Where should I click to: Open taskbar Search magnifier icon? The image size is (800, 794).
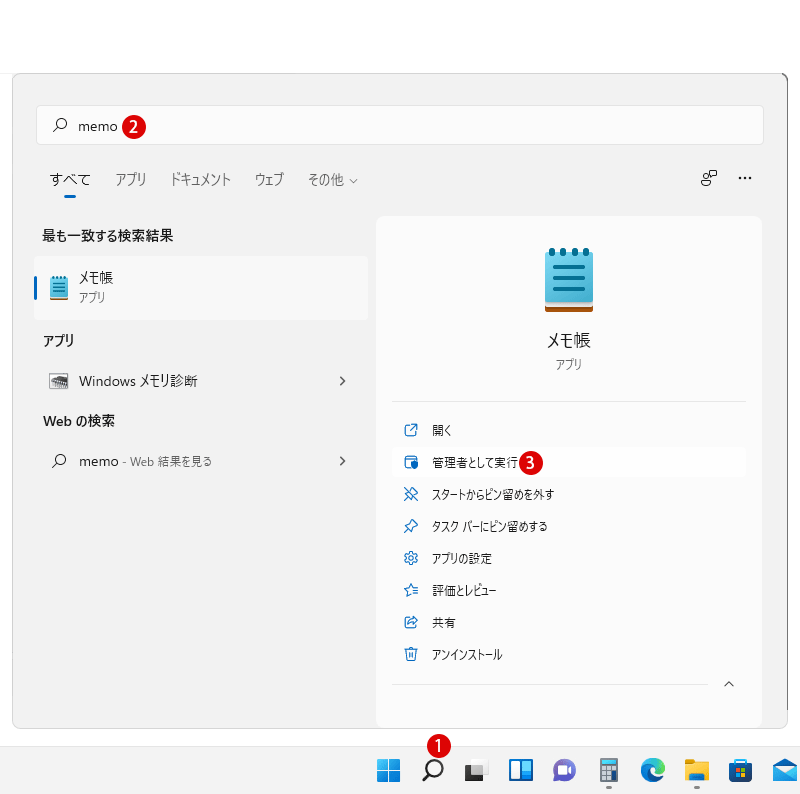tap(432, 770)
